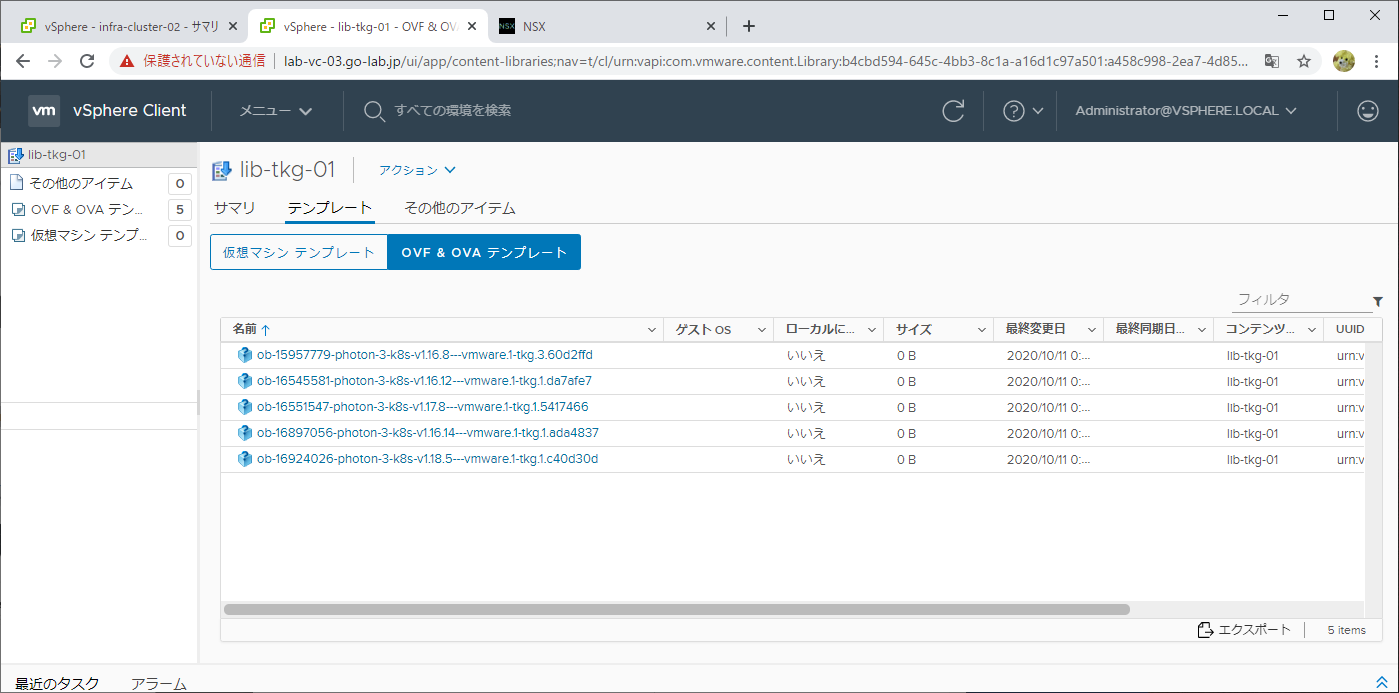This screenshot has width=1399, height=693.
Task: Click the browser address bar URL
Action: tap(766, 61)
